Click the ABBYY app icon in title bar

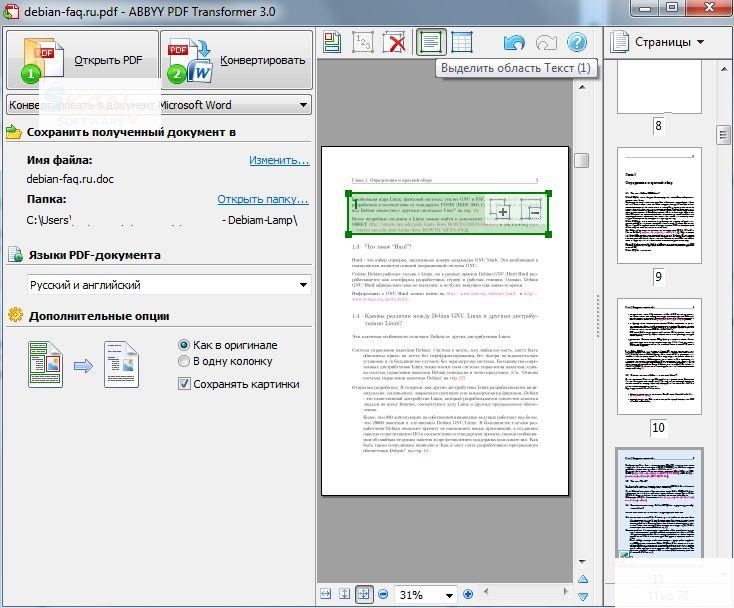11,11
